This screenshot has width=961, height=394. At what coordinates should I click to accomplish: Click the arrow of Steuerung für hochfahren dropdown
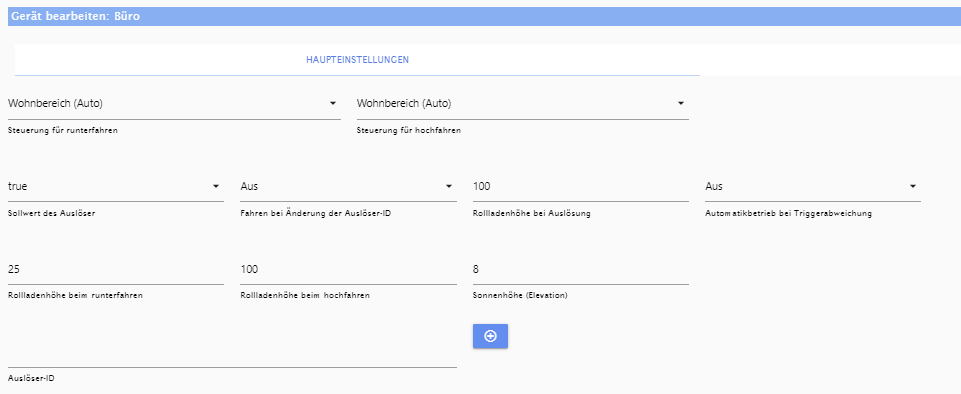tap(680, 103)
